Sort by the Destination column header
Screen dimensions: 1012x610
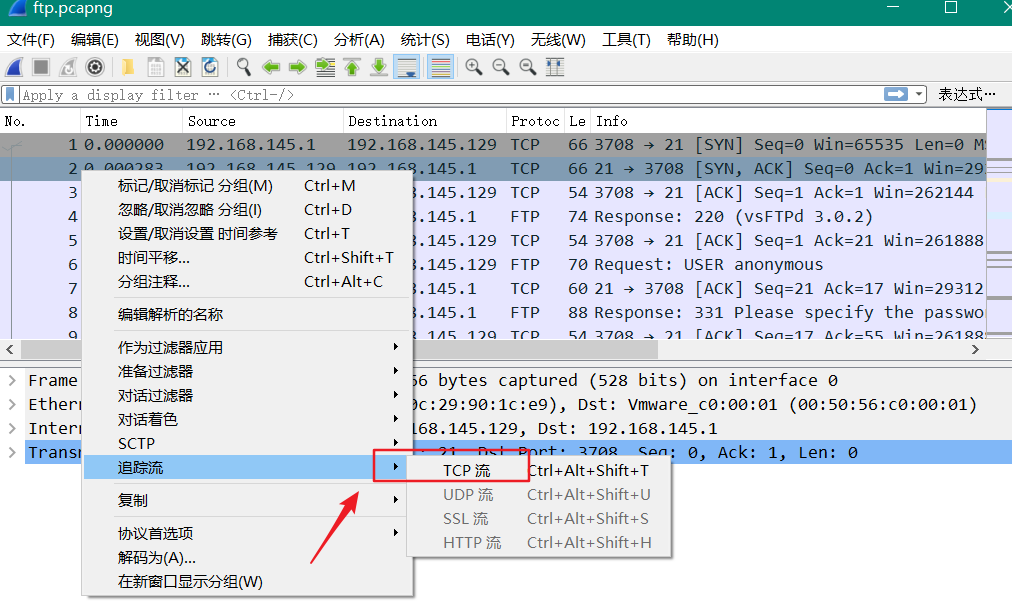point(425,121)
